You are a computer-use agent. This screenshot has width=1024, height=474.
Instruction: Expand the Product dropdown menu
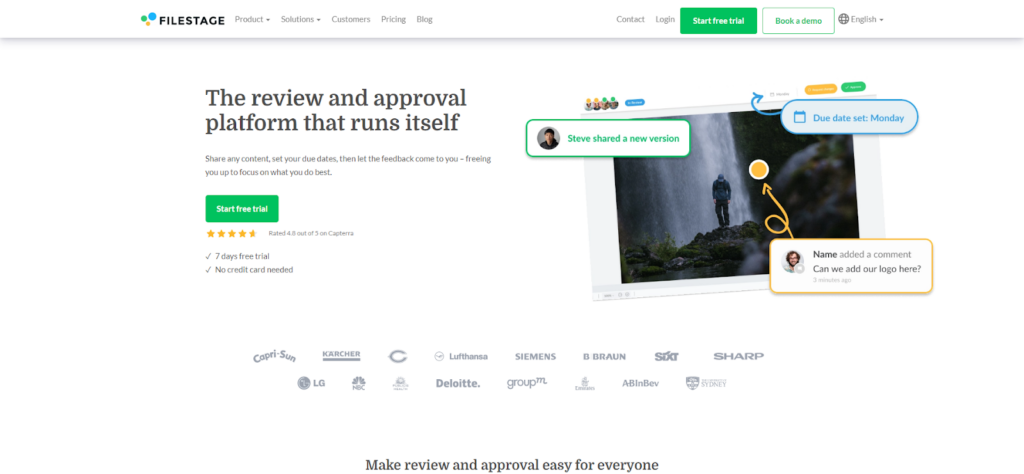[252, 19]
